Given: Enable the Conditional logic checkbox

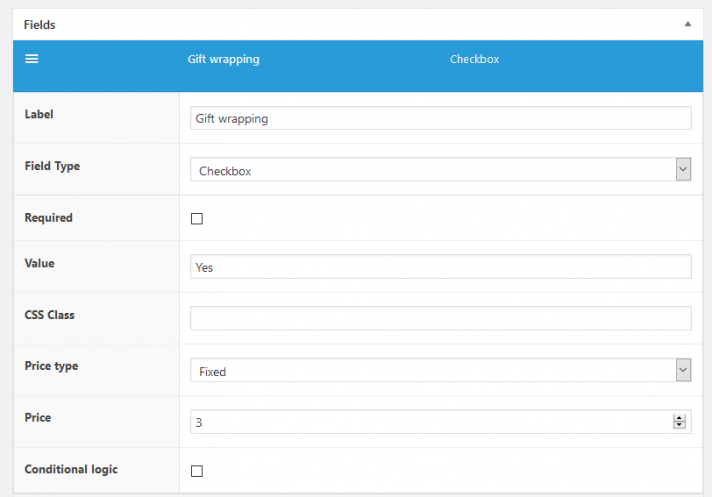Looking at the screenshot, I should (197, 471).
